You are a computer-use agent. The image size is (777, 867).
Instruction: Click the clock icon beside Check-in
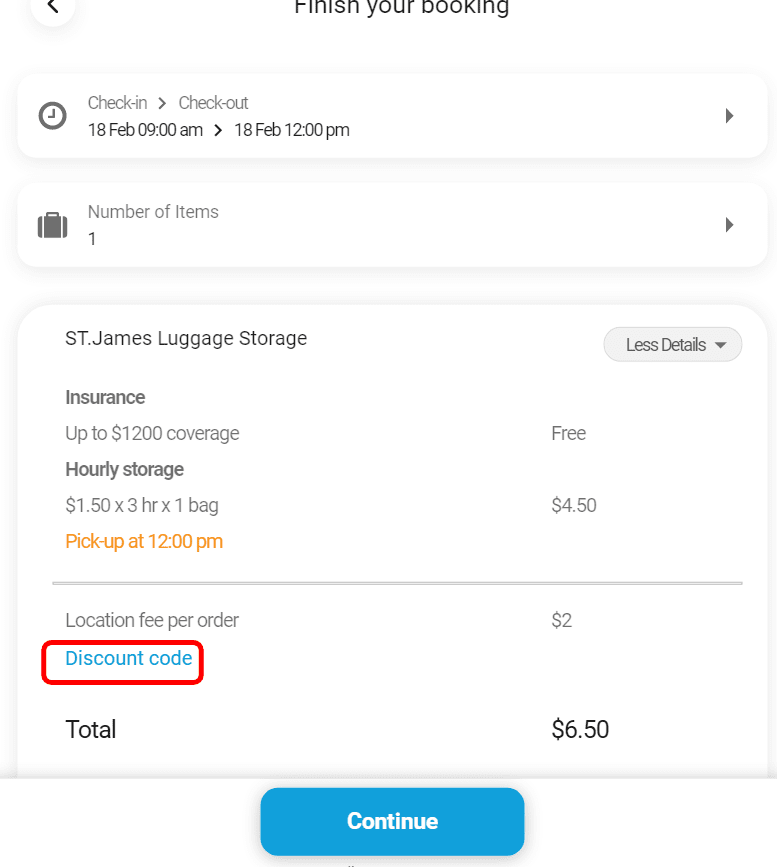point(52,116)
